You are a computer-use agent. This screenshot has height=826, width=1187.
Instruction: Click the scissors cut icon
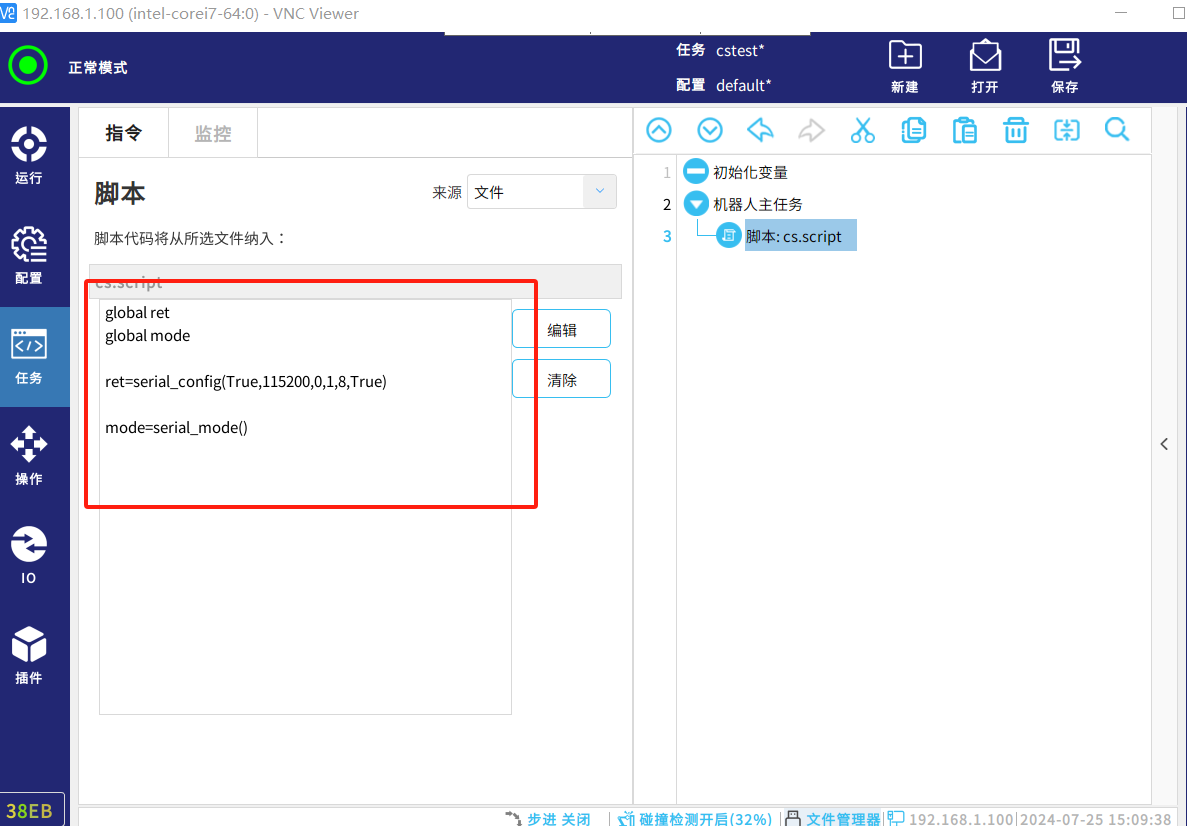[x=862, y=130]
